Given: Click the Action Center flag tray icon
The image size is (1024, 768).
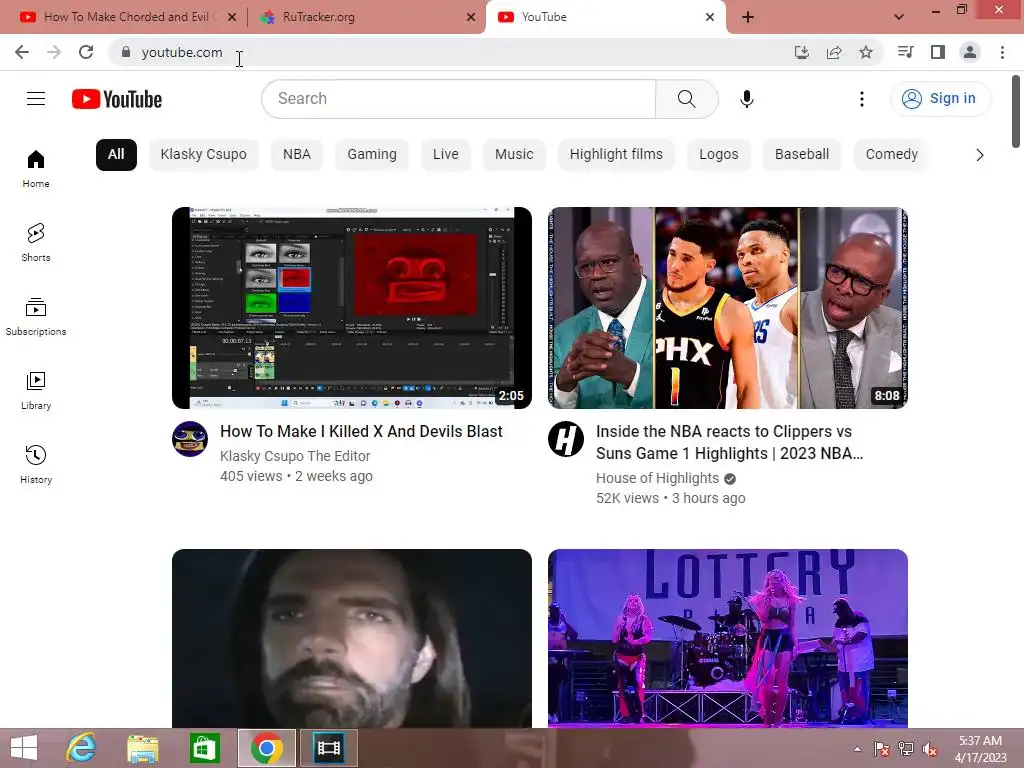Looking at the screenshot, I should tap(881, 749).
